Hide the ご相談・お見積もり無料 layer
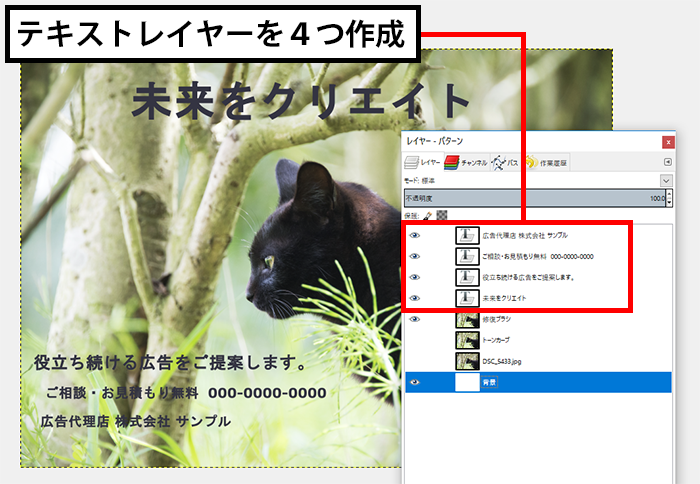The height and width of the screenshot is (484, 700). 415,256
